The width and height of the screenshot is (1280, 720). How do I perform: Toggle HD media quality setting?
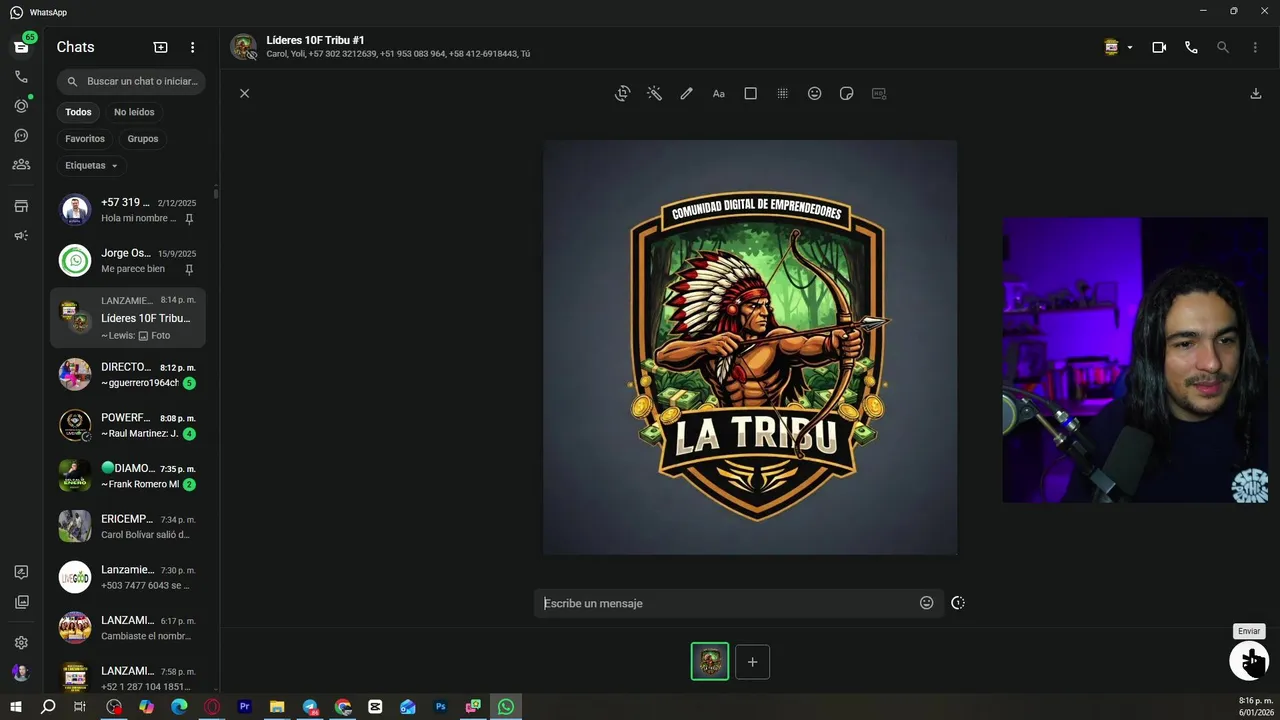click(x=879, y=93)
